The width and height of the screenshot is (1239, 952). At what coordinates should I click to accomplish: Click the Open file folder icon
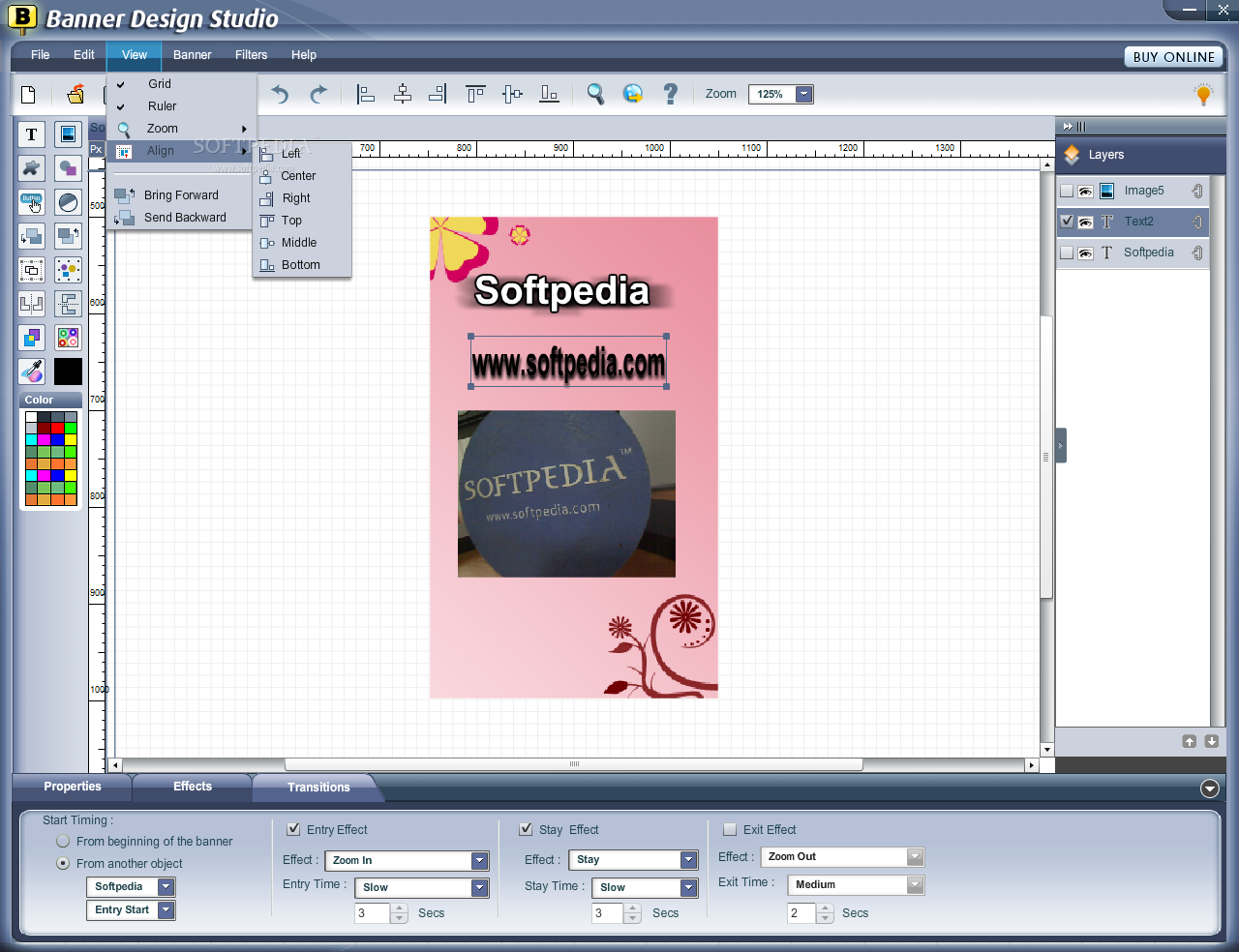click(x=76, y=94)
